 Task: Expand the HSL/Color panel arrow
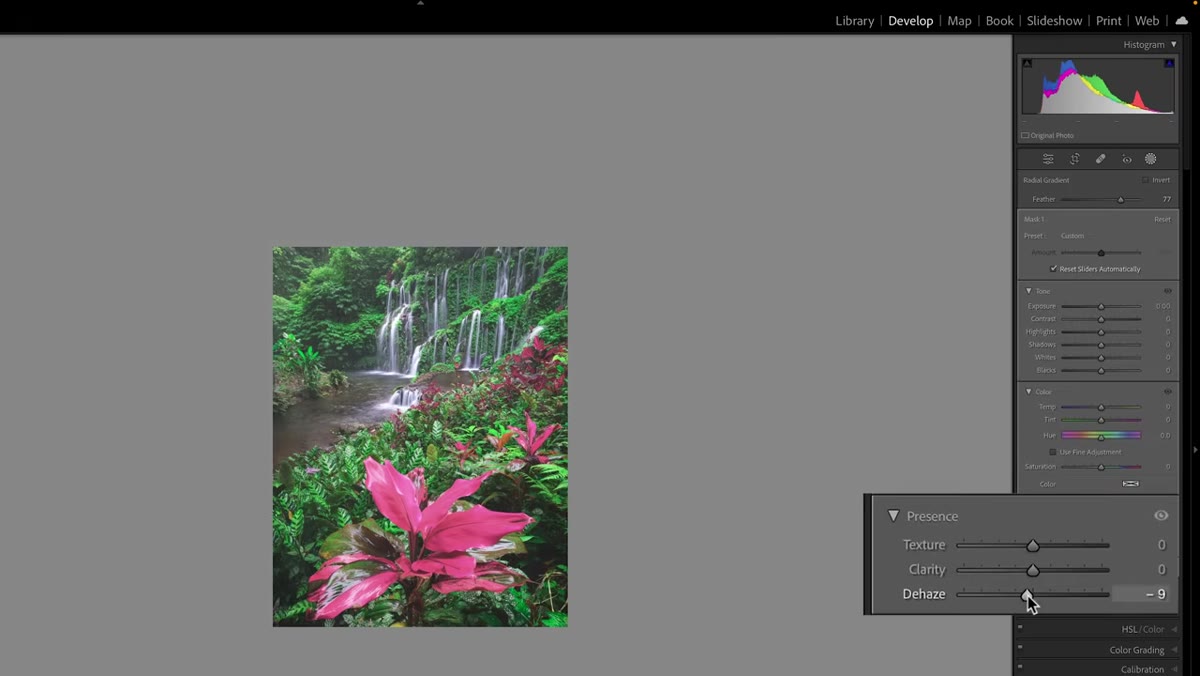(x=1174, y=630)
